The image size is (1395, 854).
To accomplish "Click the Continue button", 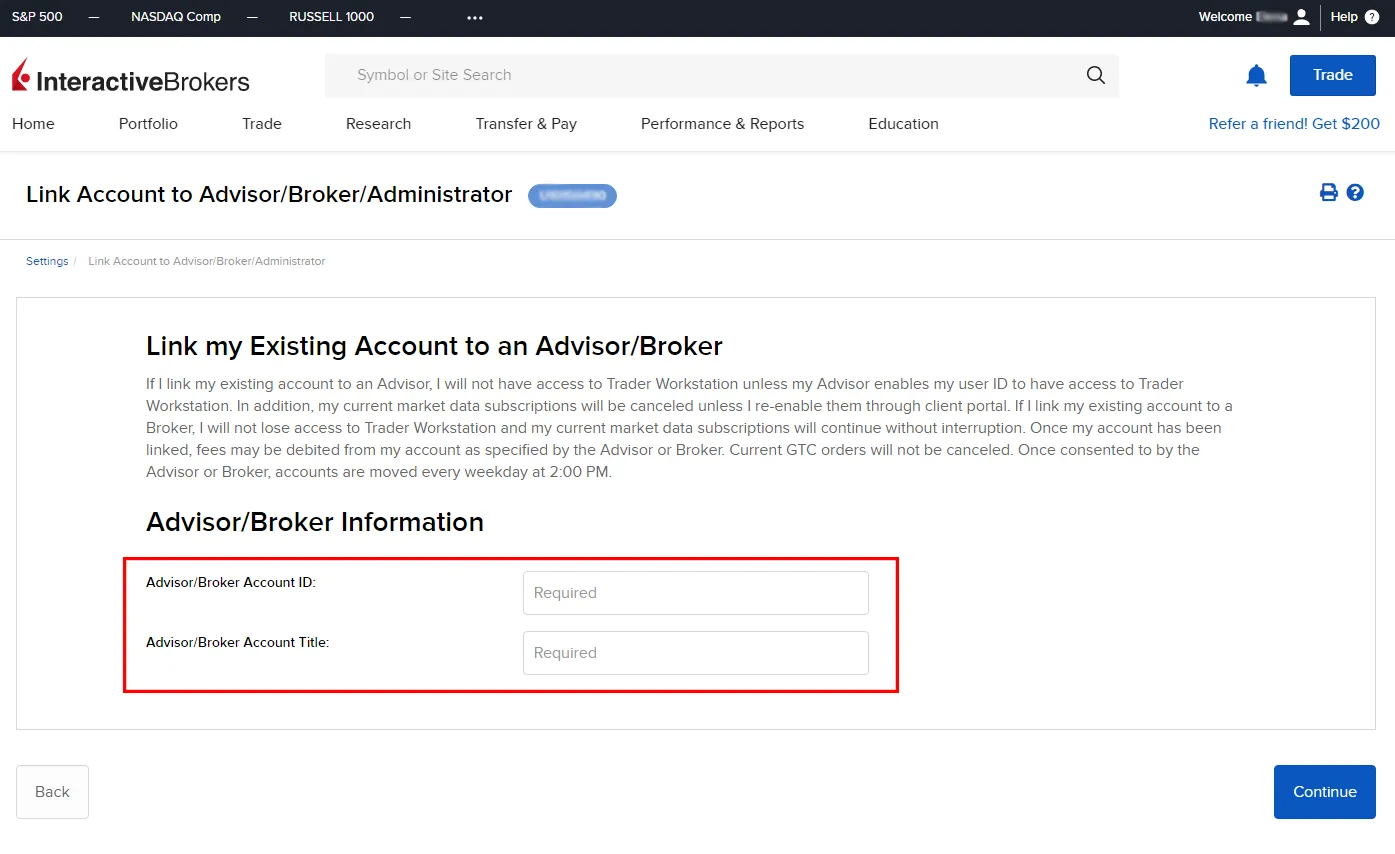I will coord(1324,792).
